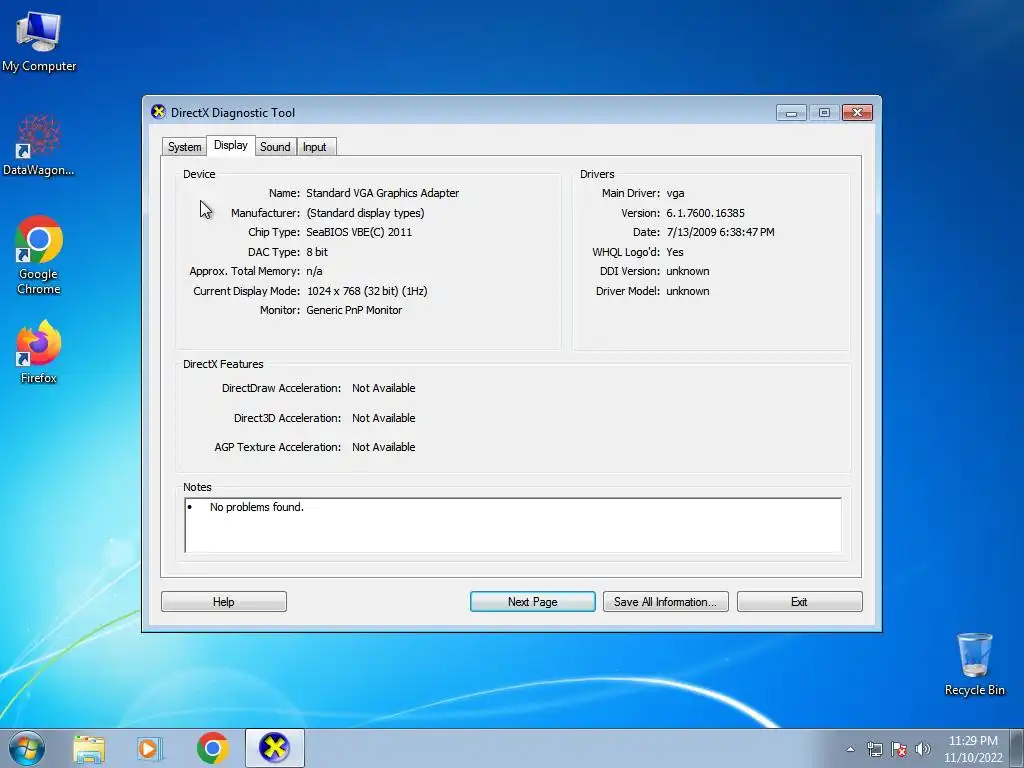Switch to the Input tab

(314, 147)
